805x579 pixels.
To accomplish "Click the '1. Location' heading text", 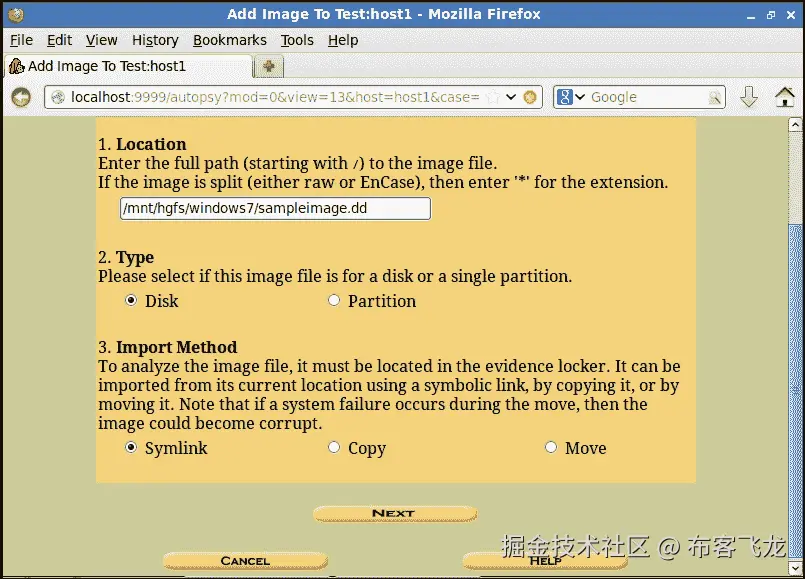I will pos(142,144).
